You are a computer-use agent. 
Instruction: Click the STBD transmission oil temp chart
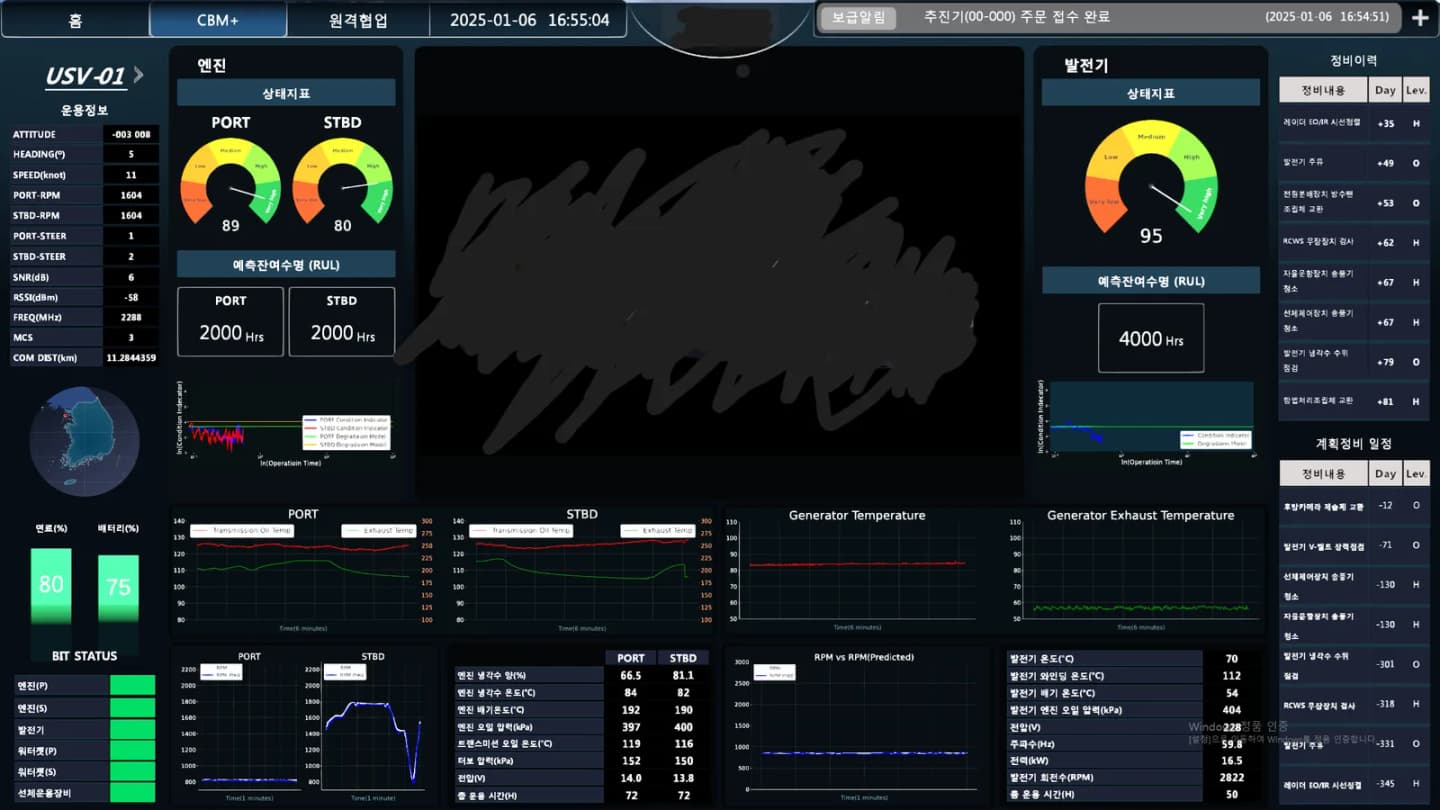pyautogui.click(x=582, y=570)
